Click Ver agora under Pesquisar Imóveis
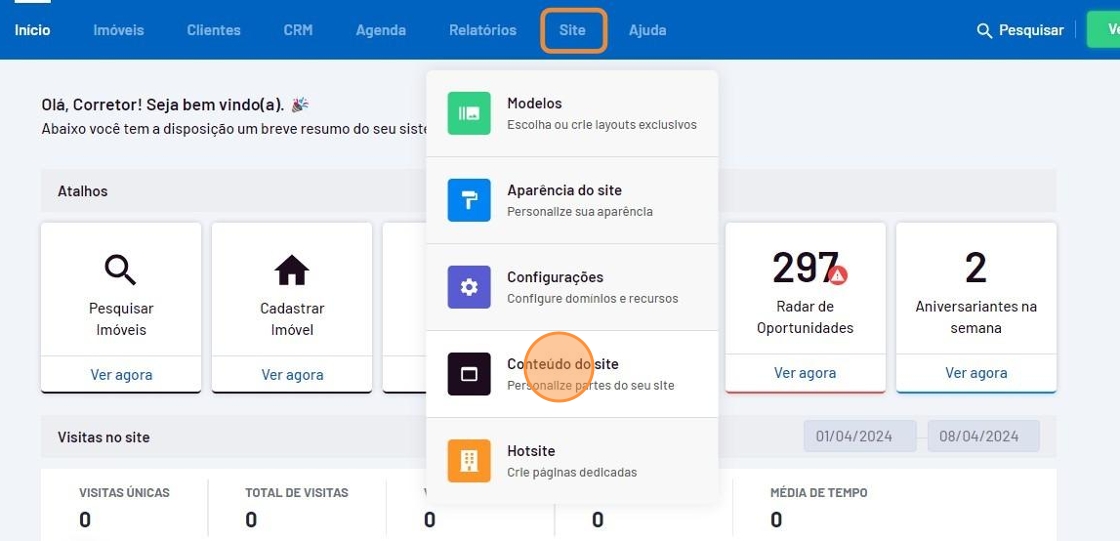The height and width of the screenshot is (541, 1120). [x=121, y=375]
